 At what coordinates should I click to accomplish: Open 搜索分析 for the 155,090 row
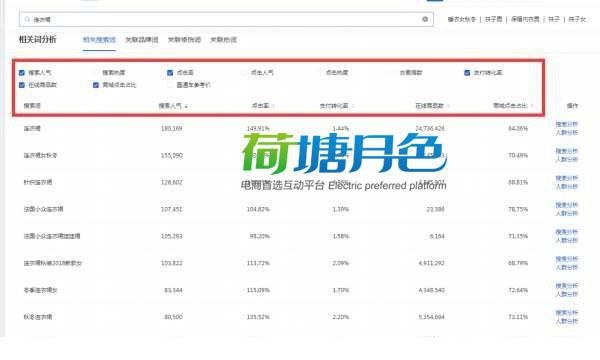567,151
